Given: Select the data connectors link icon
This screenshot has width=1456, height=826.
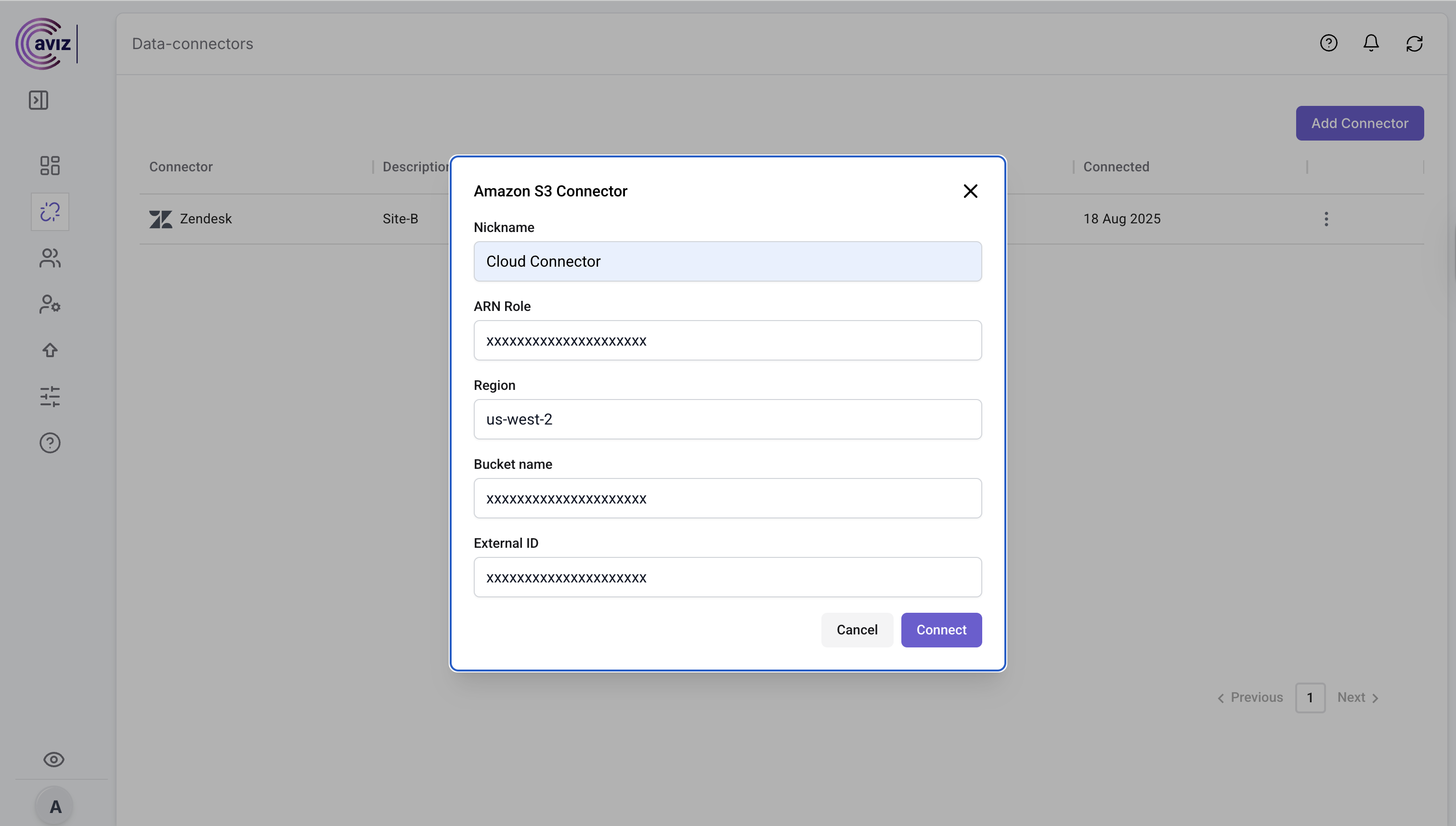Looking at the screenshot, I should coord(50,212).
